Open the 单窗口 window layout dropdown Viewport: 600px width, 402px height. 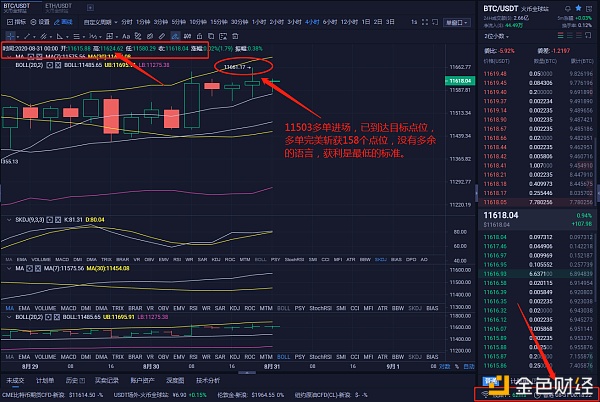point(457,23)
